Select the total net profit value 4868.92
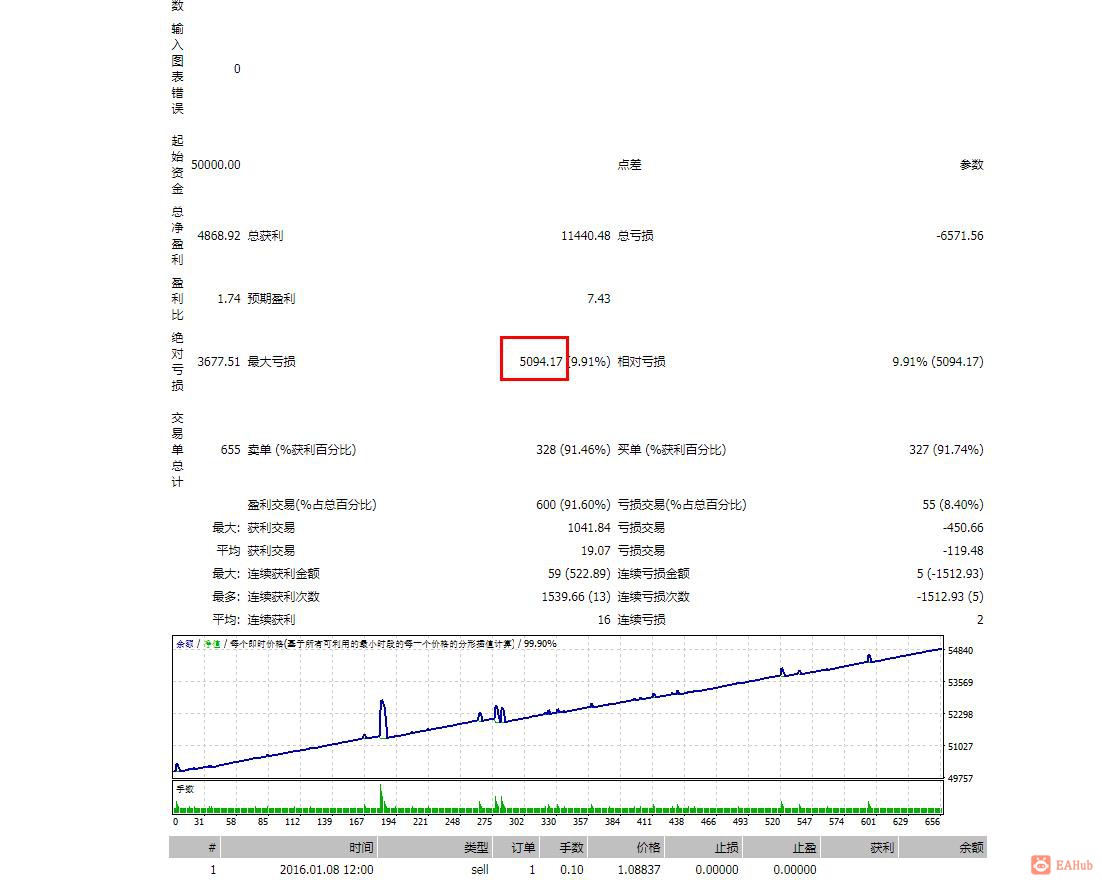This screenshot has width=1102, height=880. coord(219,235)
